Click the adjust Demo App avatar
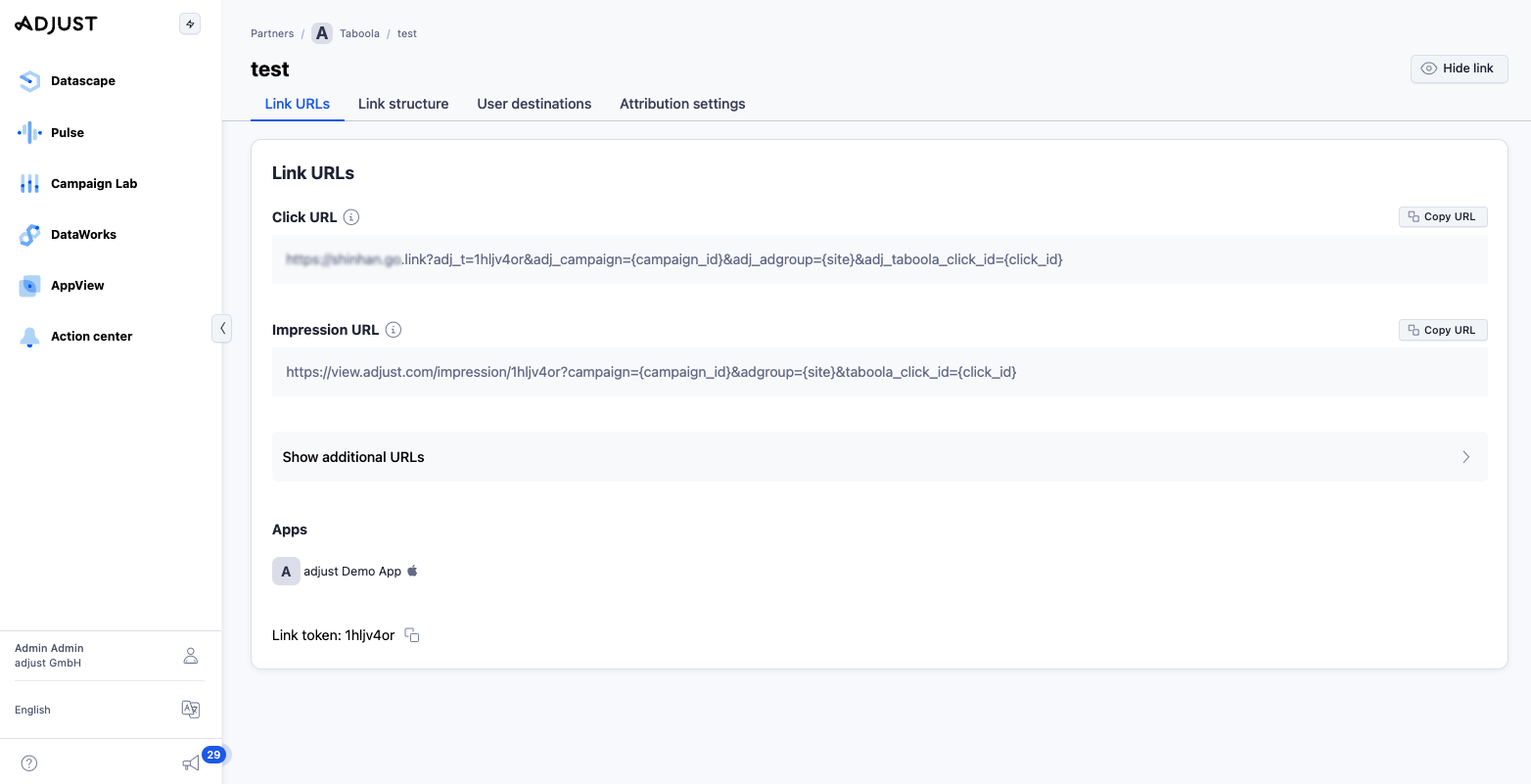This screenshot has width=1531, height=784. tap(286, 572)
